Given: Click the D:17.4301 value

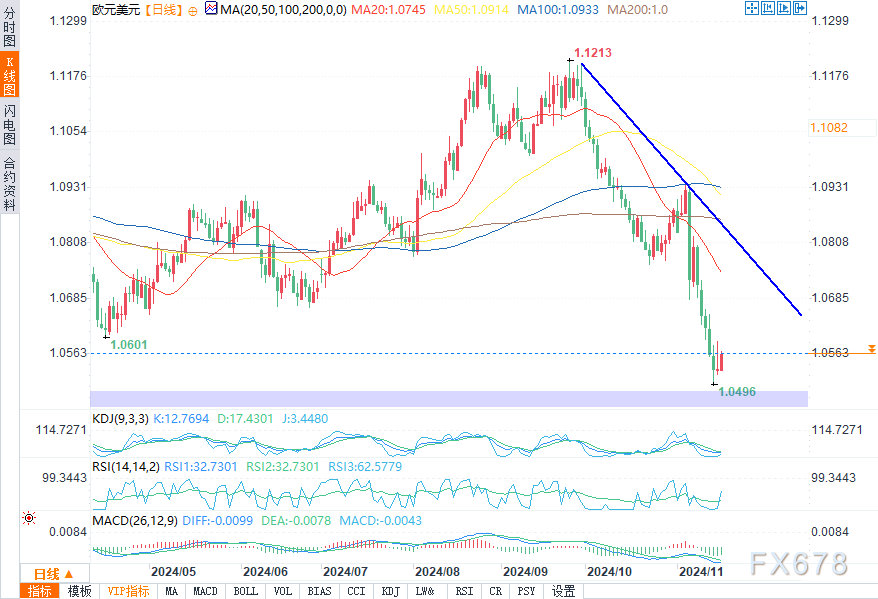Looking at the screenshot, I should (x=245, y=419).
